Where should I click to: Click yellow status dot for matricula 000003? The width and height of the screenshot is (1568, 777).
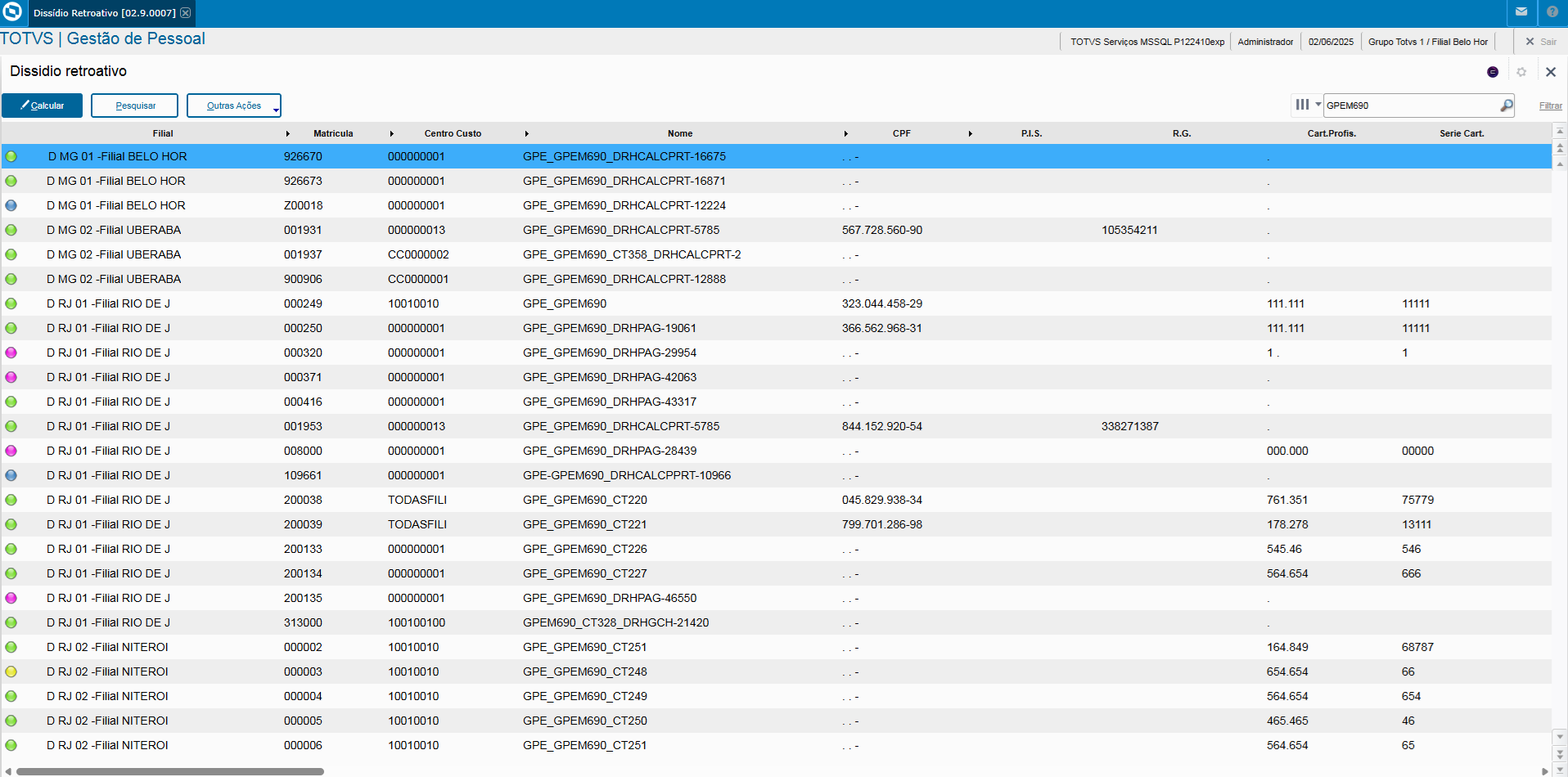click(11, 671)
